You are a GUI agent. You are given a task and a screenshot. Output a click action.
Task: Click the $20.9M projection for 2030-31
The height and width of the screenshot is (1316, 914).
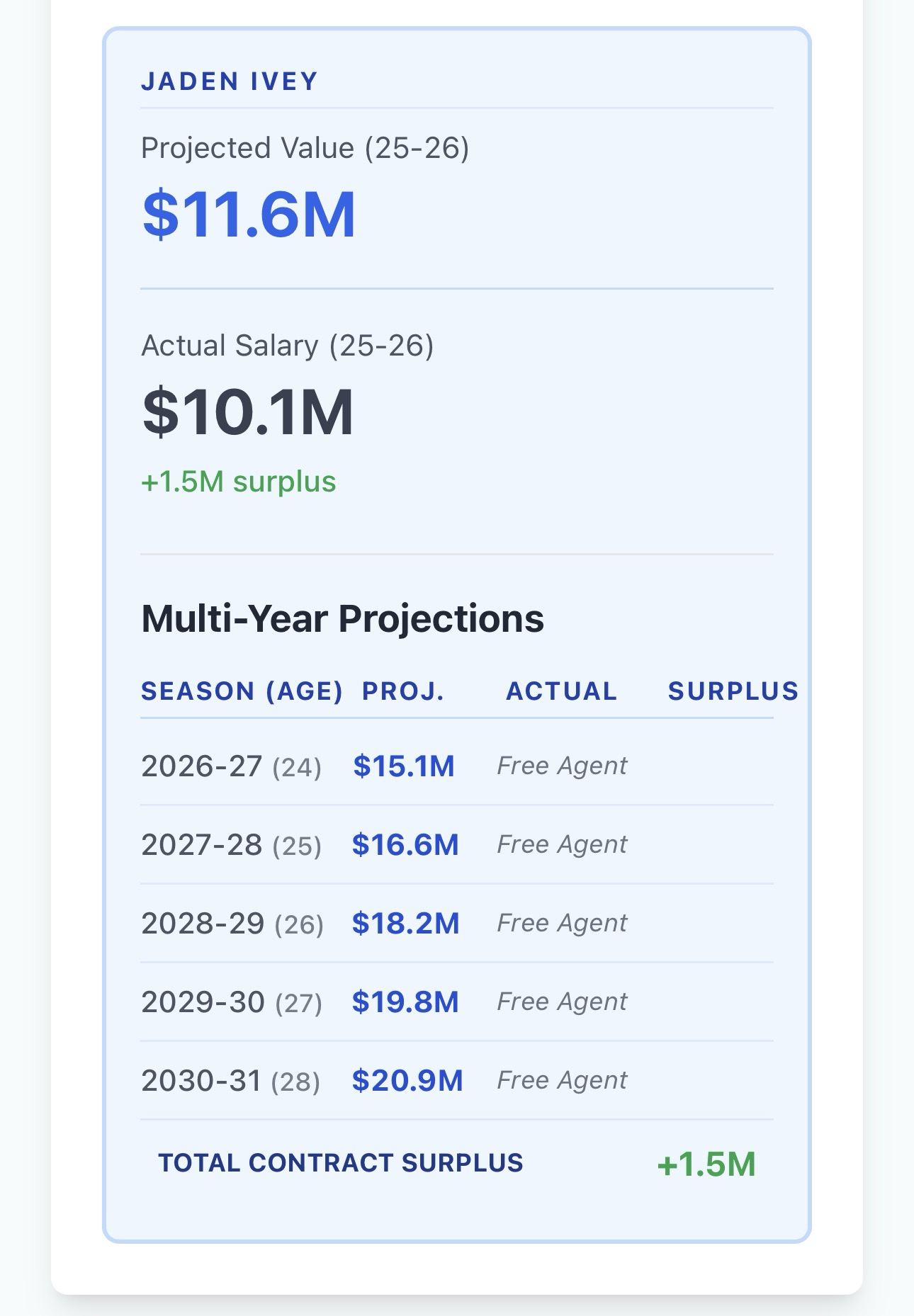click(x=407, y=1081)
